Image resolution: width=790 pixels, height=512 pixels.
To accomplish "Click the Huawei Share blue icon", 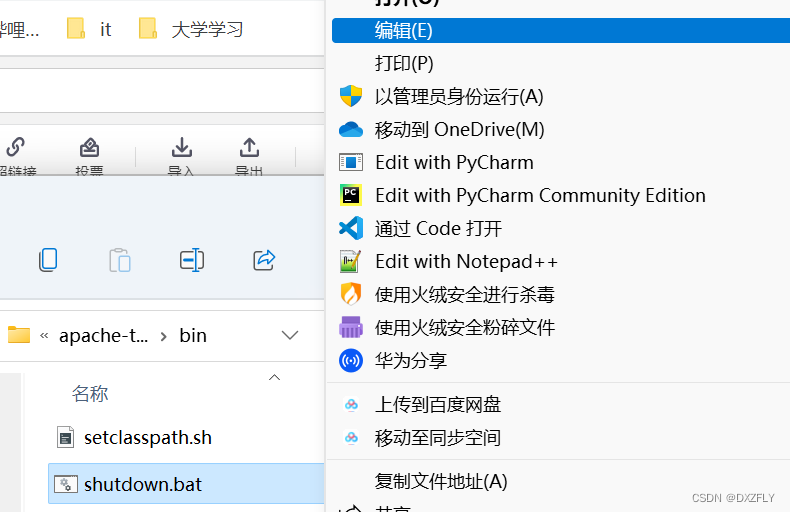I will point(351,360).
